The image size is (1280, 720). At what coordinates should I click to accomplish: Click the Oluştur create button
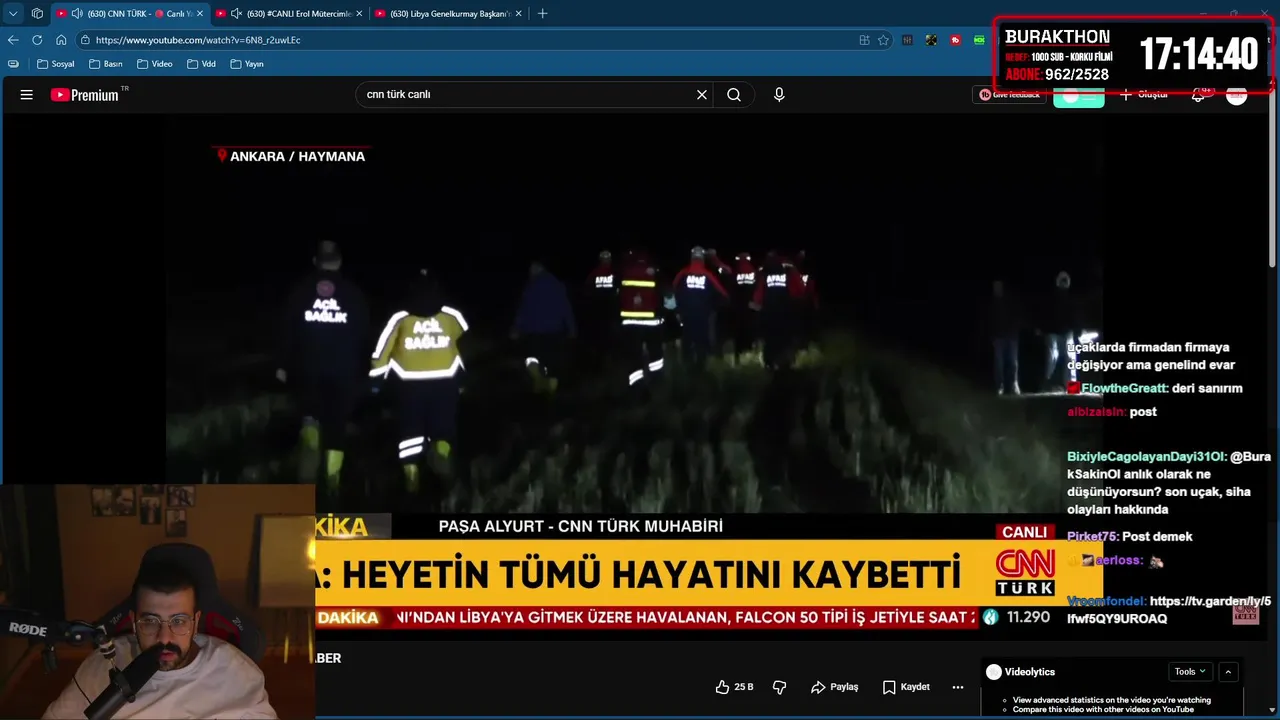[1144, 95]
